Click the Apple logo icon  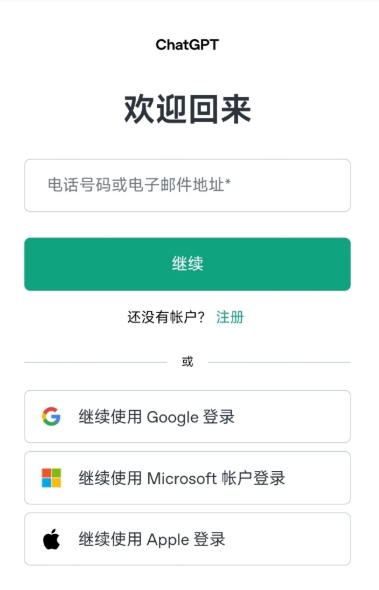pos(51,539)
